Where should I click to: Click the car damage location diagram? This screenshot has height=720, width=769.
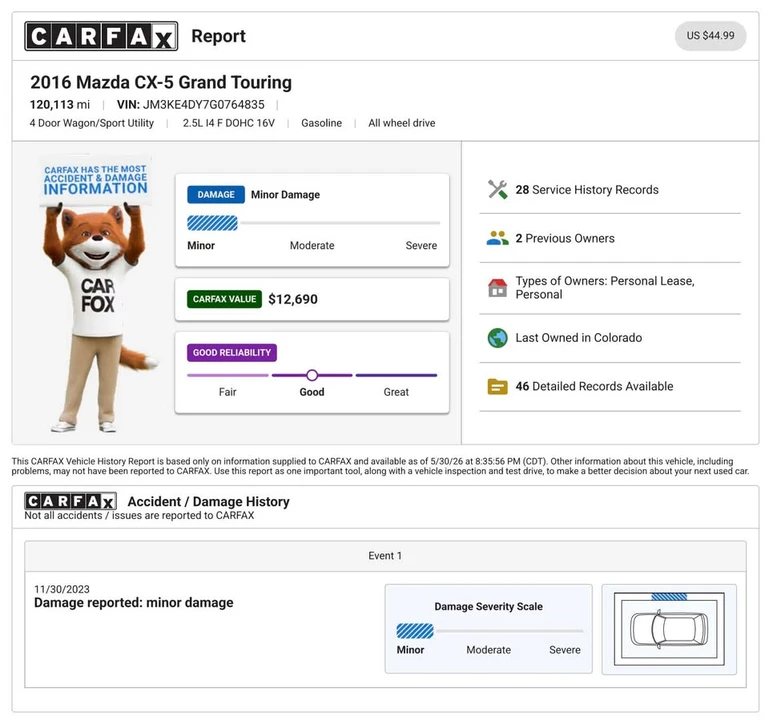point(669,629)
